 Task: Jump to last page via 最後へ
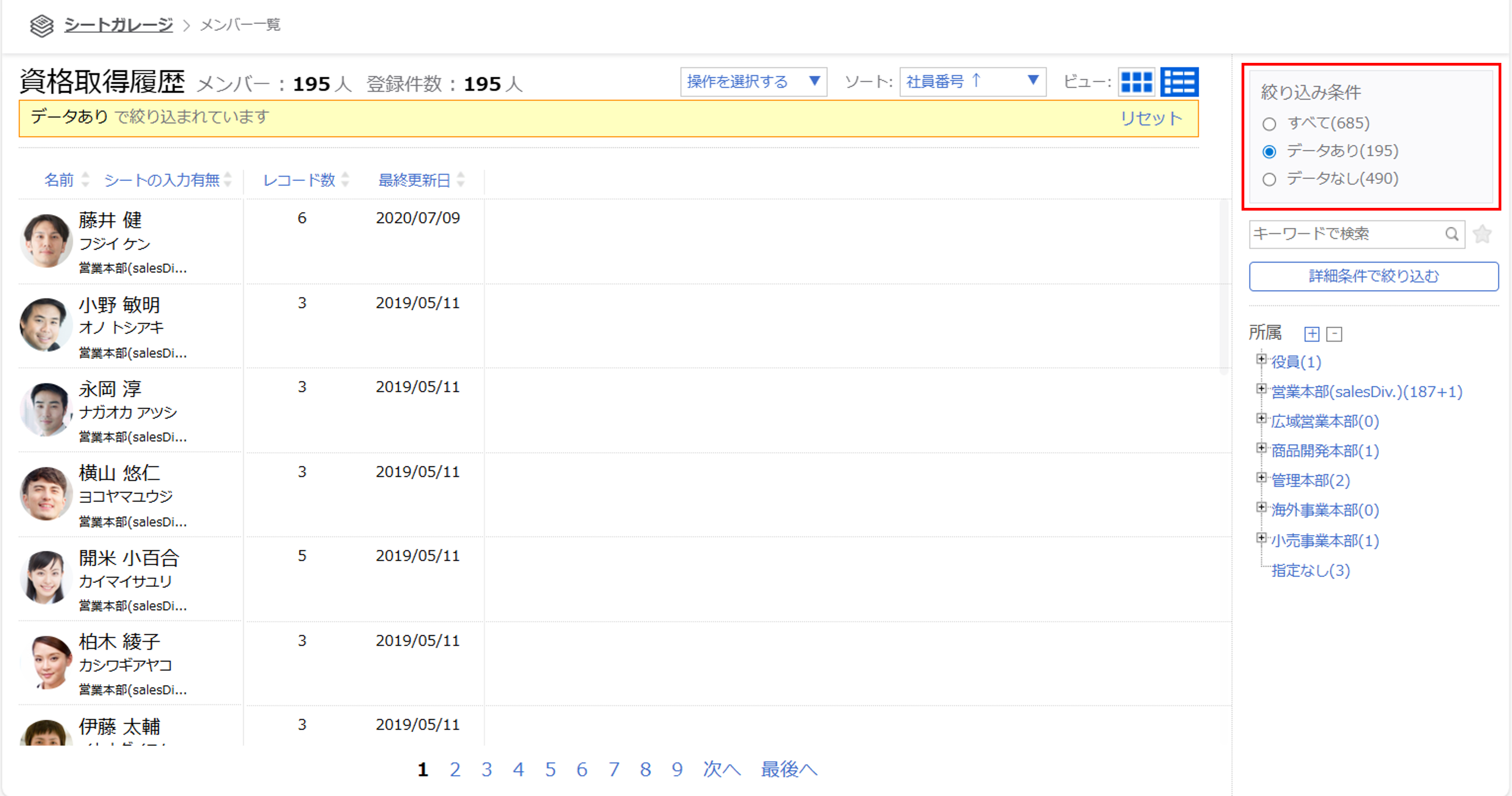(788, 769)
